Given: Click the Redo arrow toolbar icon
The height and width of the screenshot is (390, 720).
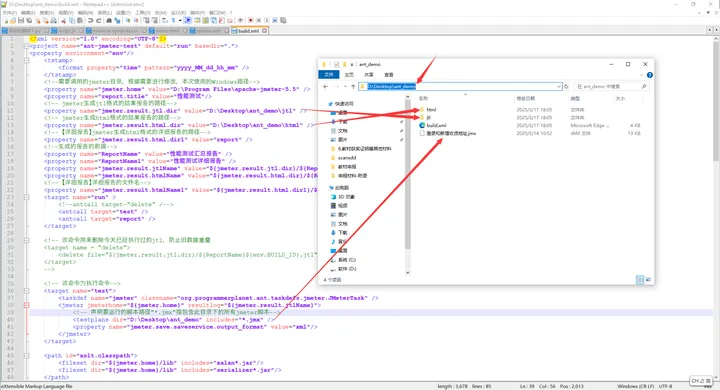Looking at the screenshot, I should (99, 21).
